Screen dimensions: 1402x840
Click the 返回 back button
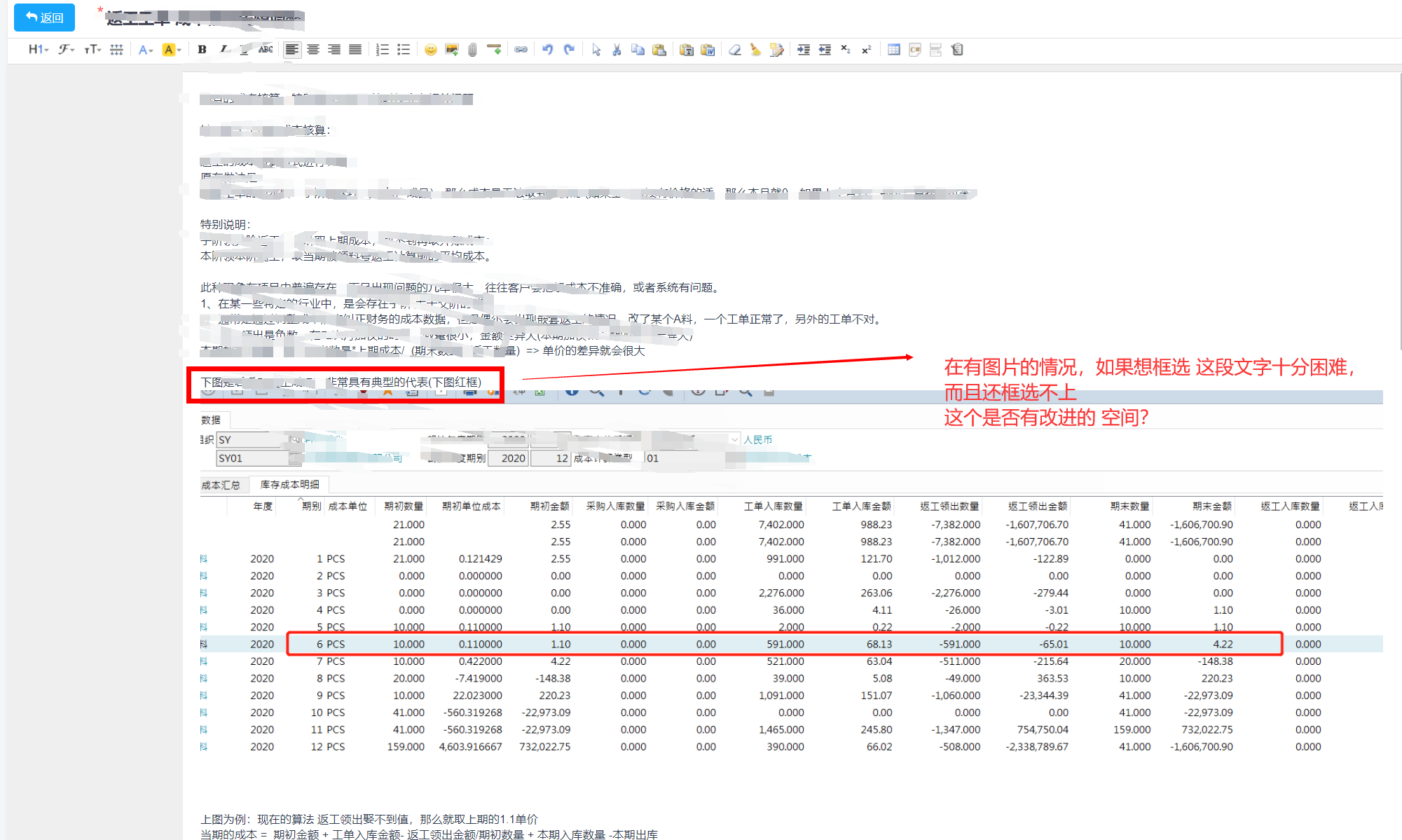(x=44, y=18)
